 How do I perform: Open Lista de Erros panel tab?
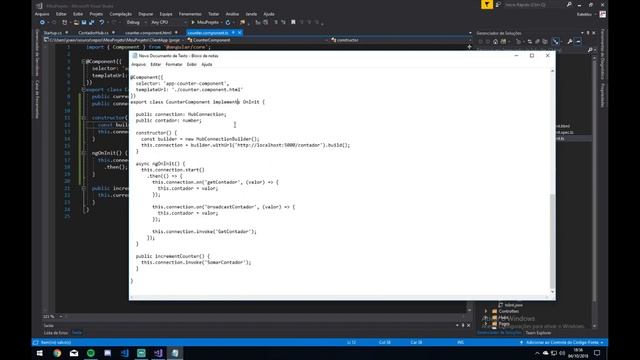click(x=56, y=333)
